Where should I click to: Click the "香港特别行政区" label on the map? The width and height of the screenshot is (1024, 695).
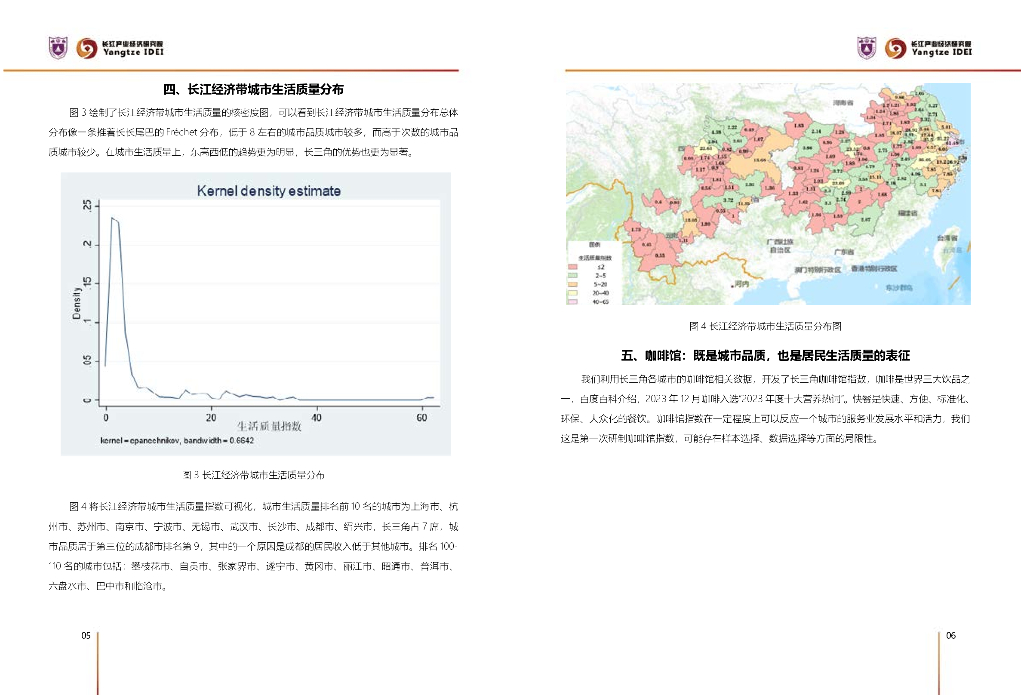point(874,268)
